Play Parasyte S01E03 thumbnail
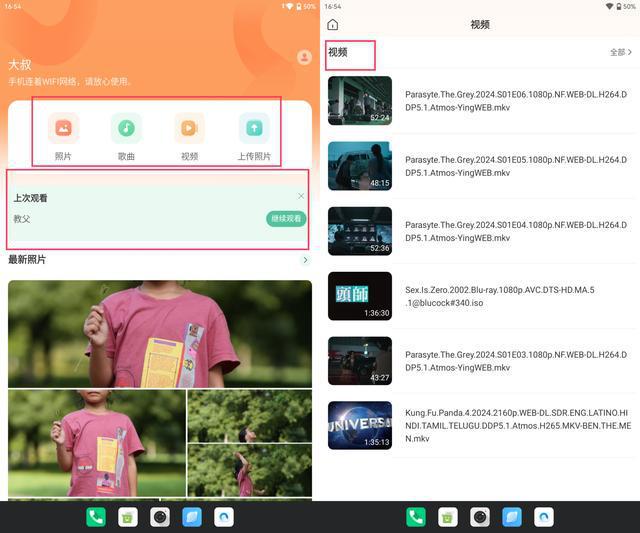Screen dimensions: 640x533 pyautogui.click(x=360, y=361)
